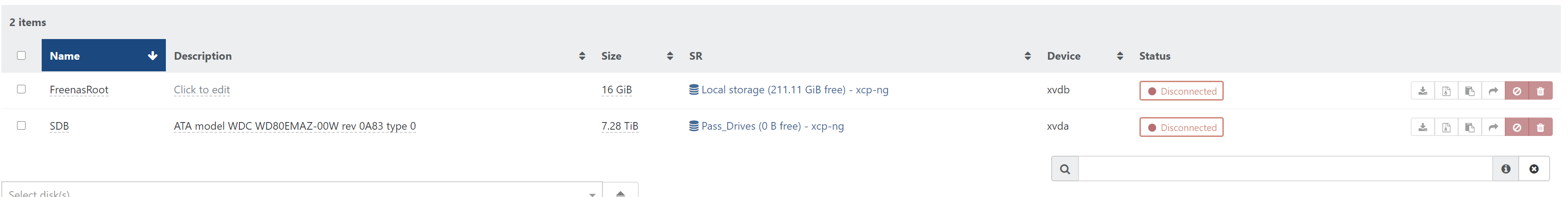Delete the SDB disk with the trash icon

coord(1540,127)
